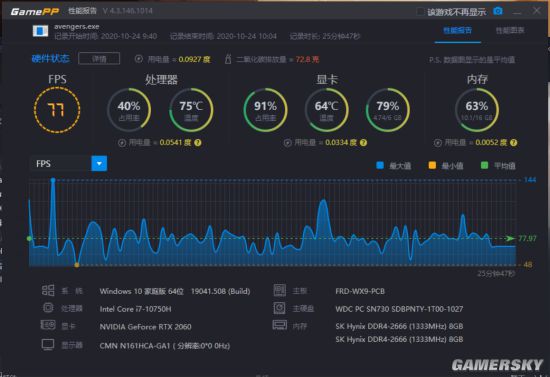Click the Windows system icon in specs list
The image size is (550, 377).
coord(48,290)
